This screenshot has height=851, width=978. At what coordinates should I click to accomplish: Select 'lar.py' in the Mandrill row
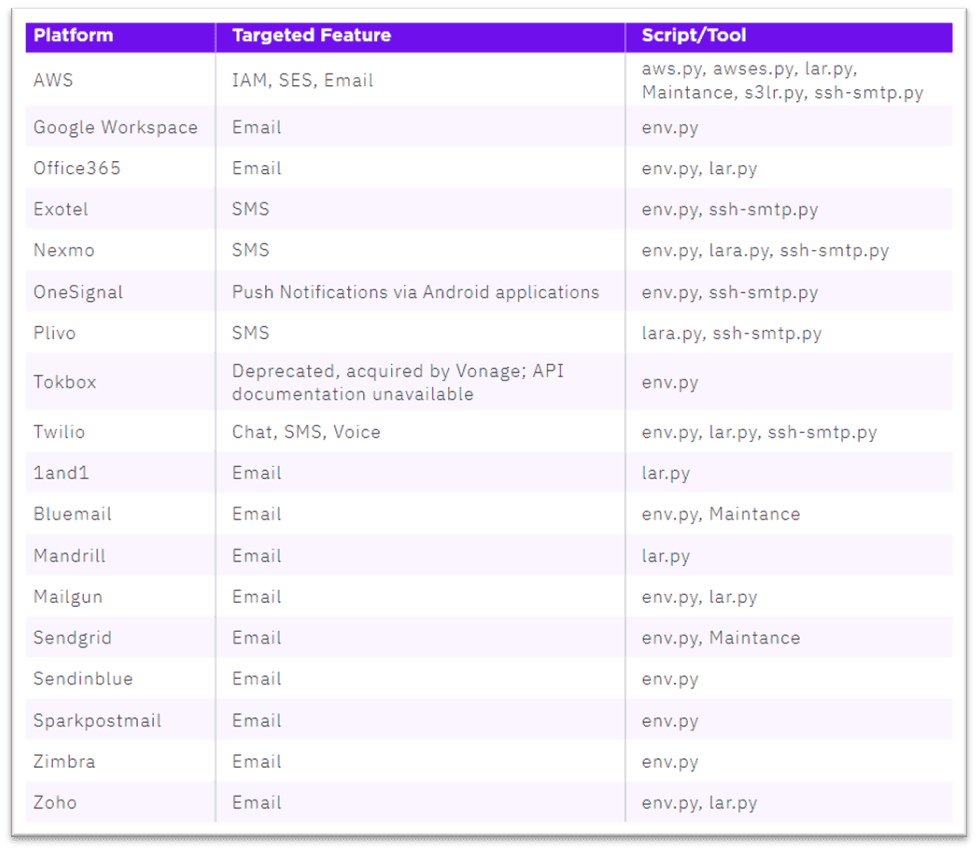click(x=666, y=557)
